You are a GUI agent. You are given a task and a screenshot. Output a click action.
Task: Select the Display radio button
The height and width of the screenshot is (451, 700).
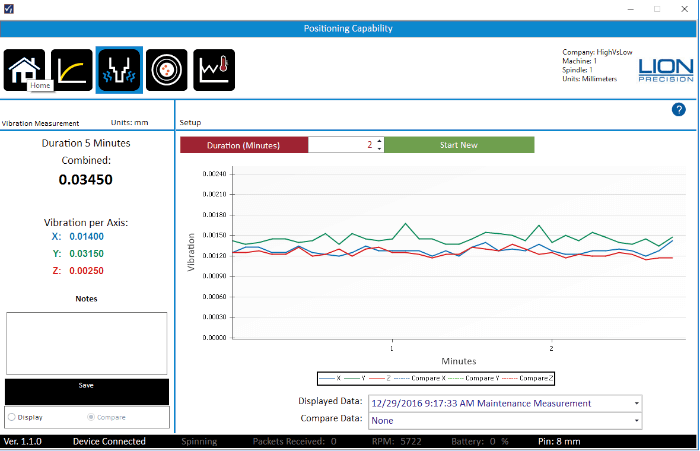click(x=12, y=417)
